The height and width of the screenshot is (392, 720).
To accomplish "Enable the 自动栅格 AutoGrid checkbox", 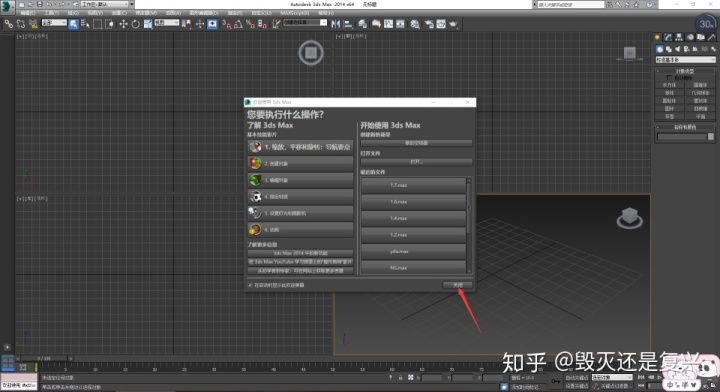I will coord(669,78).
